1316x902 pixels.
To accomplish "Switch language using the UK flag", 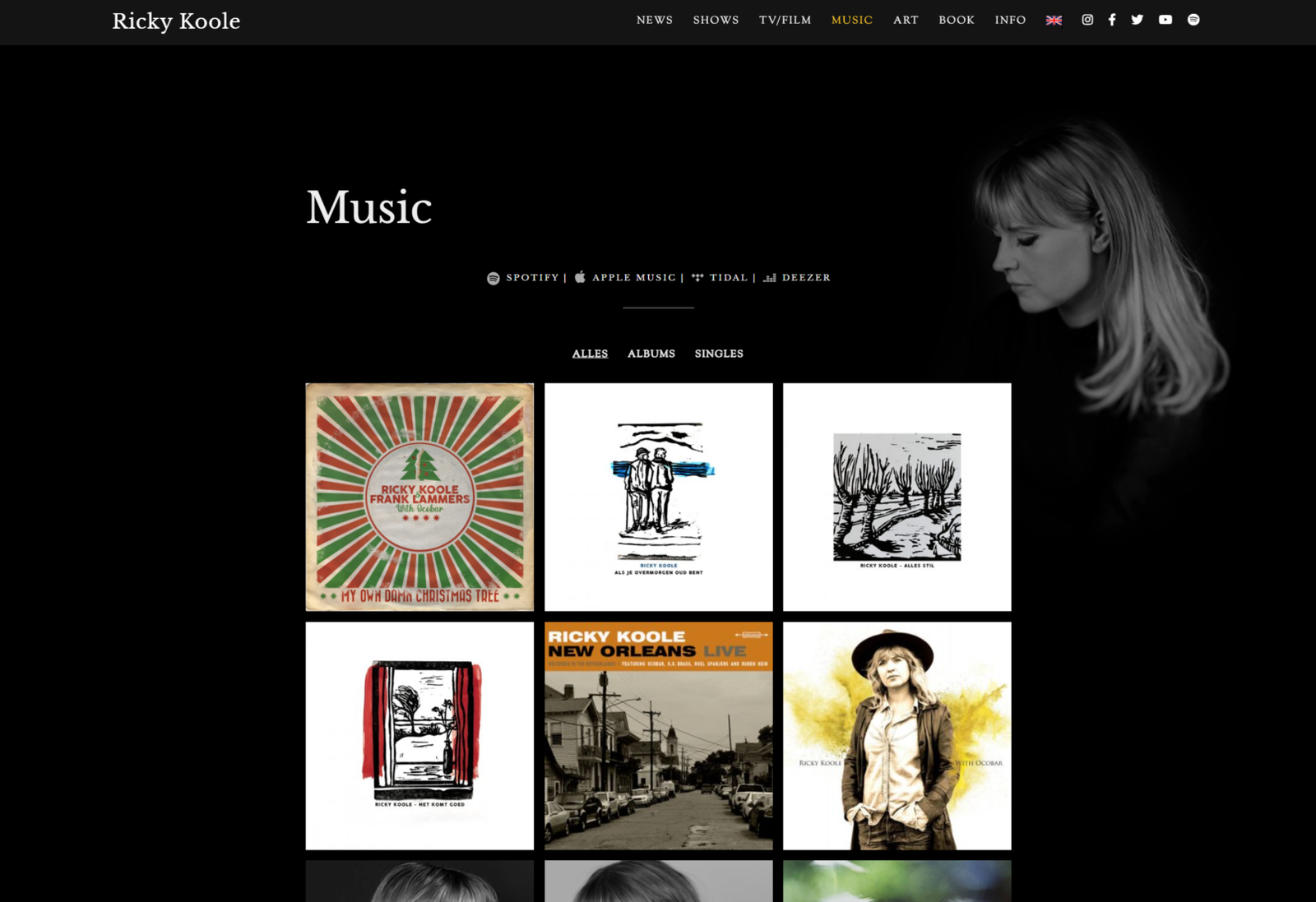I will click(1054, 19).
